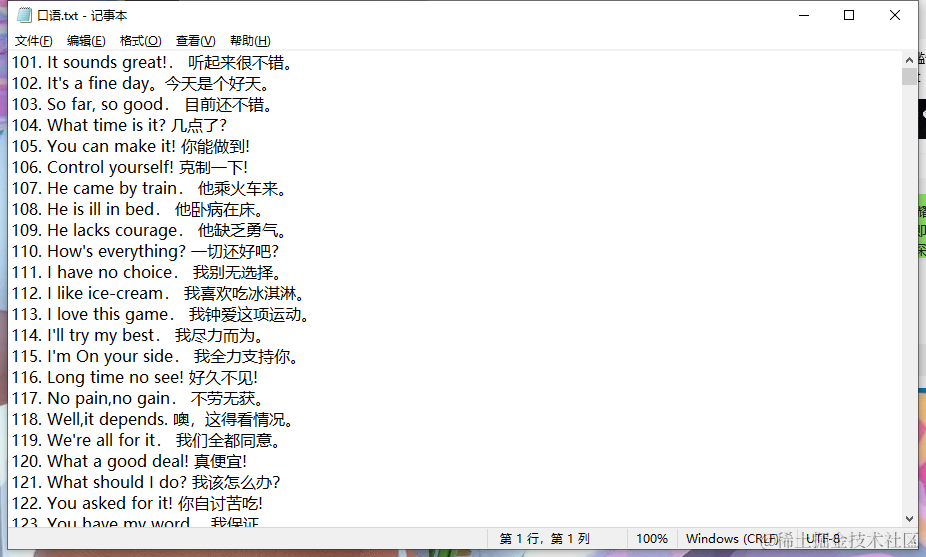The image size is (926, 557).
Task: Open the 格式(O) menu
Action: coord(141,41)
